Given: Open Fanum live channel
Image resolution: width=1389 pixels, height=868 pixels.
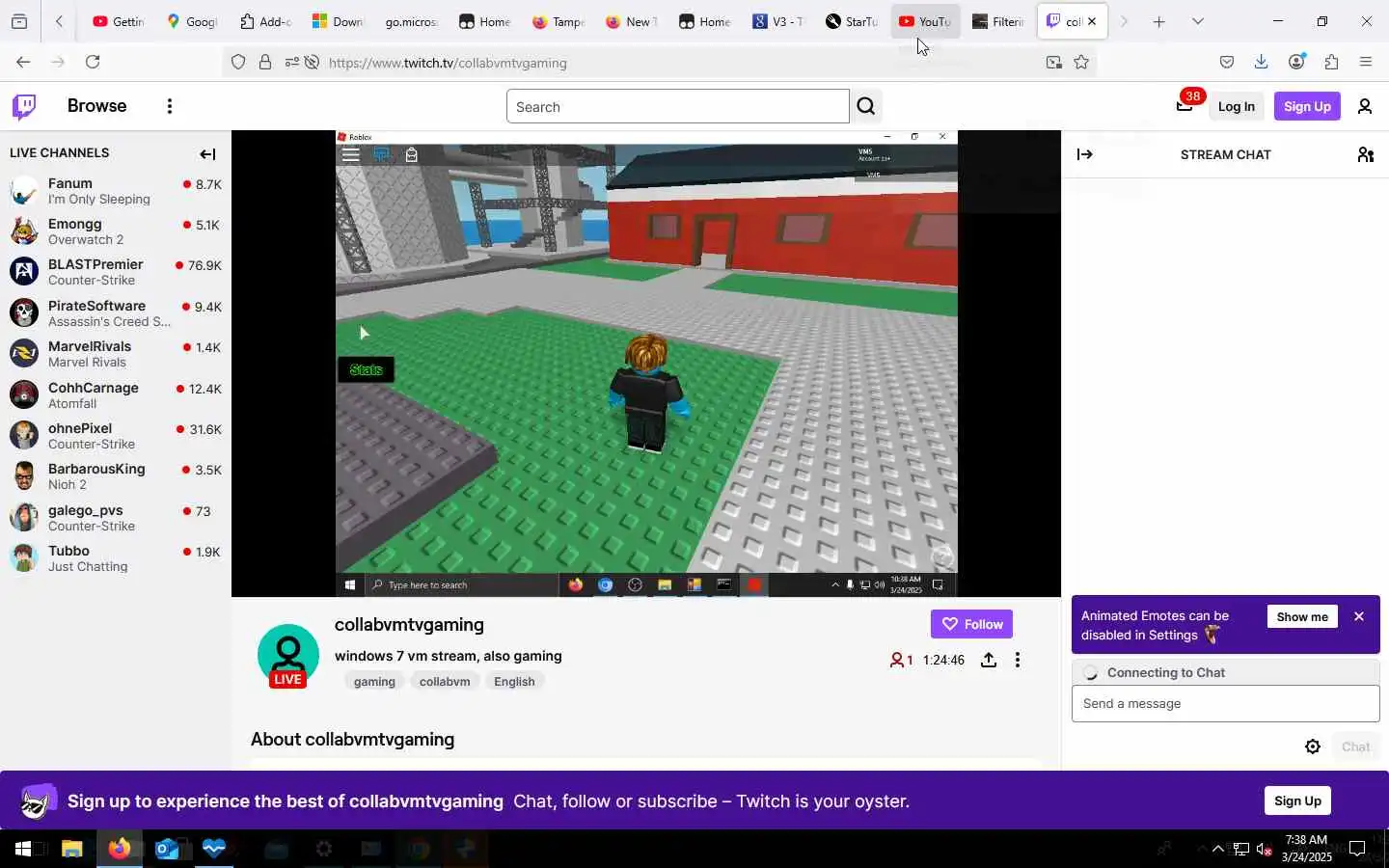Looking at the screenshot, I should (116, 191).
